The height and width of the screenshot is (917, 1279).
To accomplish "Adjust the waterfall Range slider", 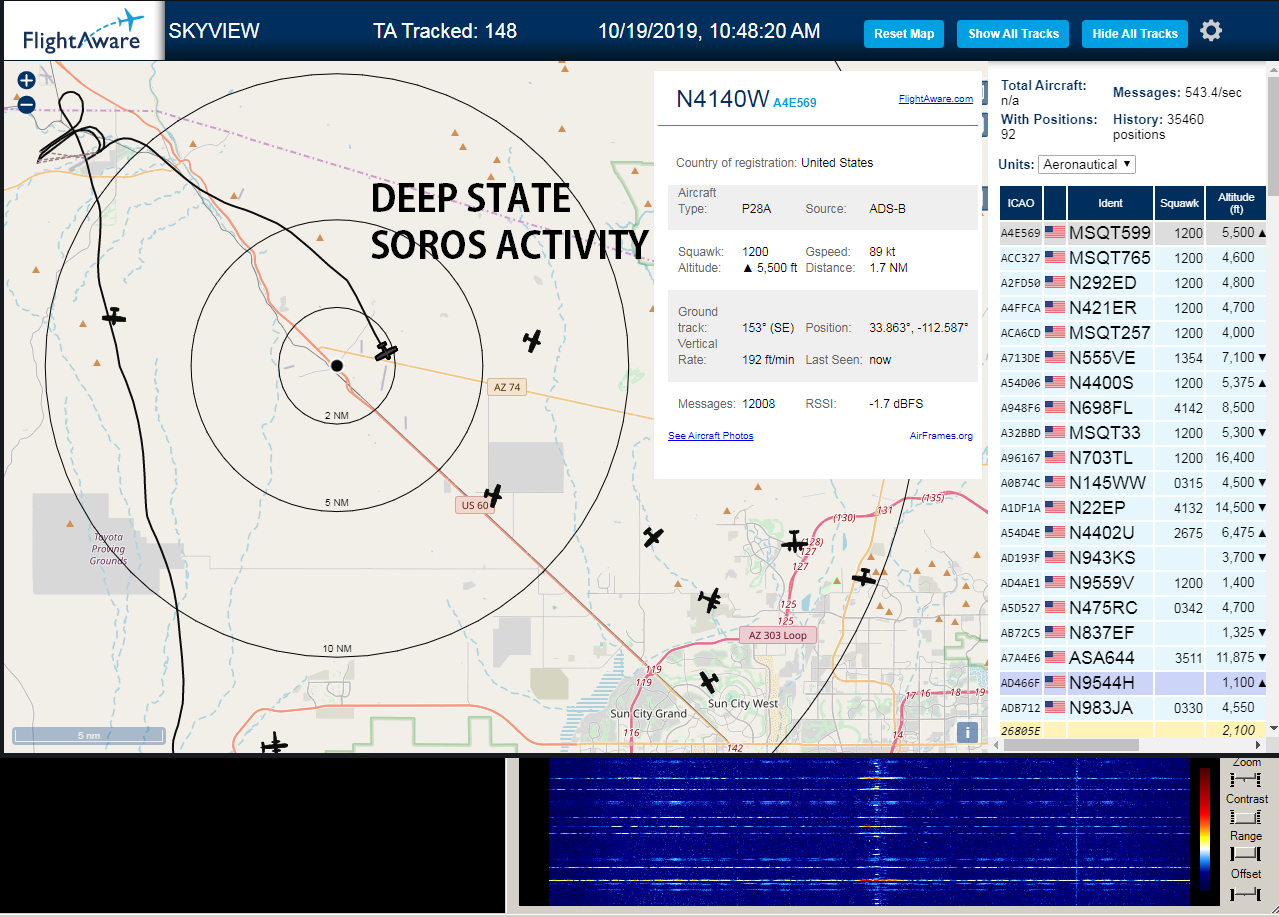I will tap(1246, 854).
